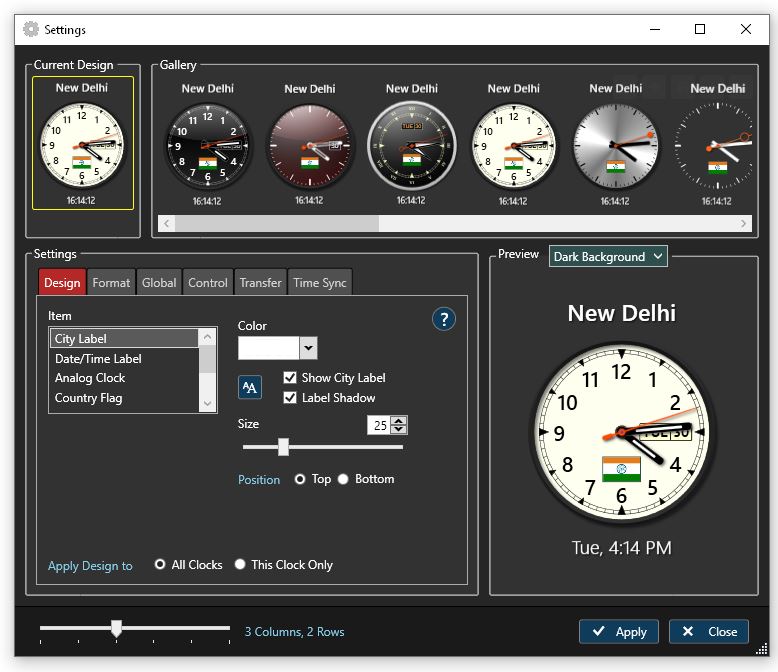
Task: Select the transparent tick-mark clock design
Action: pyautogui.click(x=714, y=145)
